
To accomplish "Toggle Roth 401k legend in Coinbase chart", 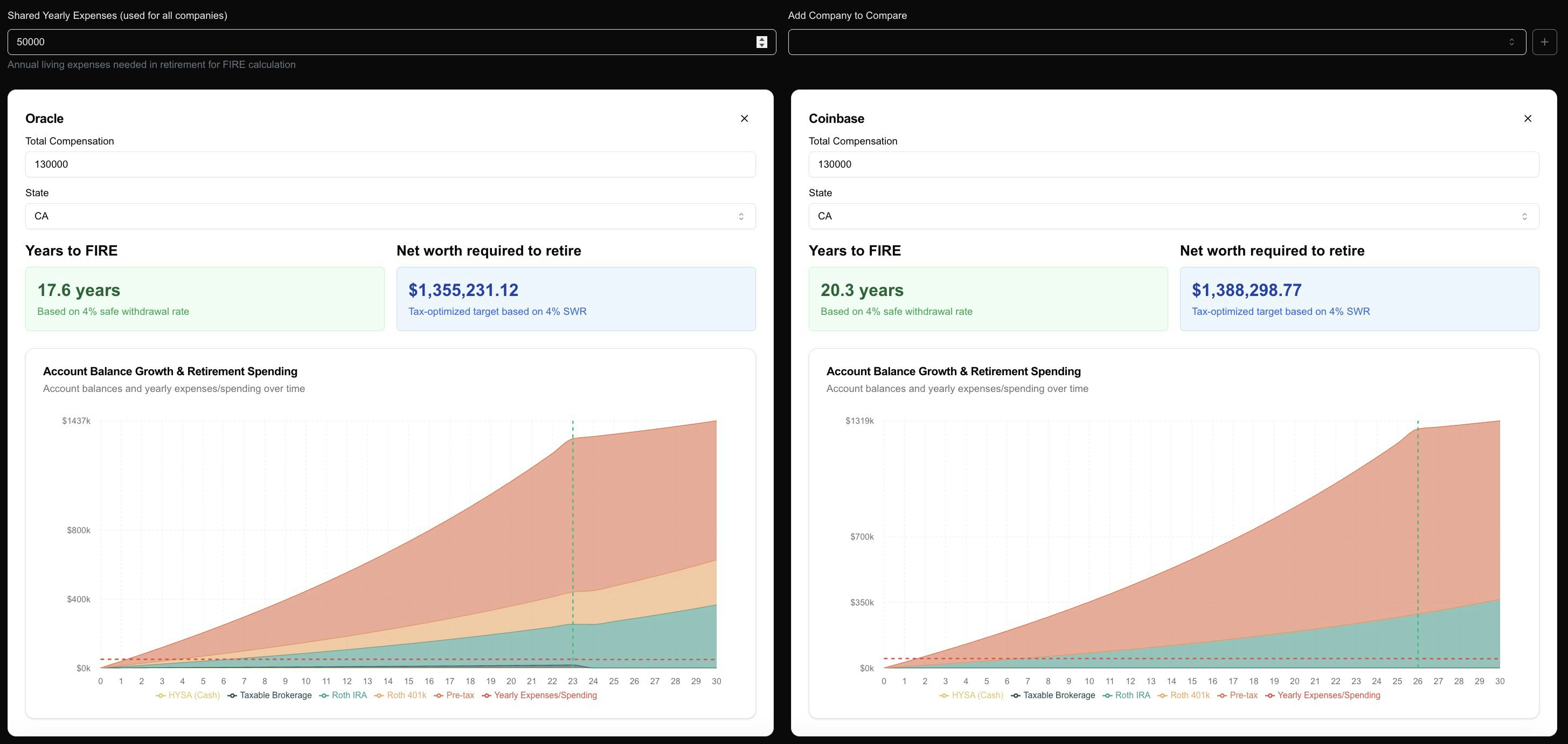I will tap(1183, 695).
